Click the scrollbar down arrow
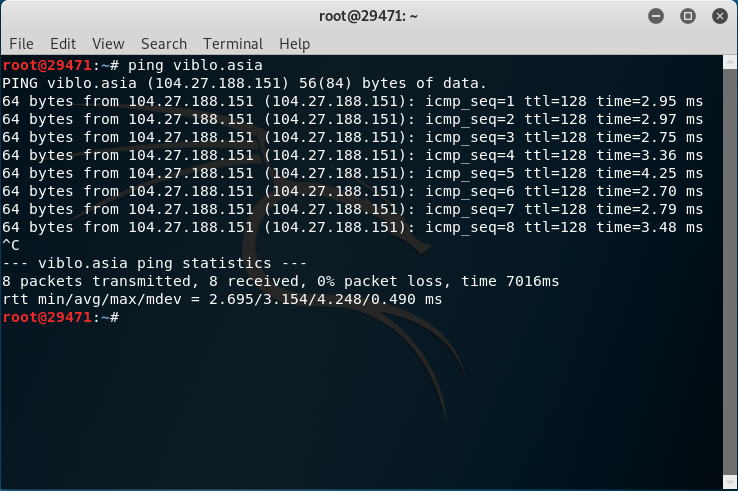Screen dimensions: 738x491 [x=730, y=482]
